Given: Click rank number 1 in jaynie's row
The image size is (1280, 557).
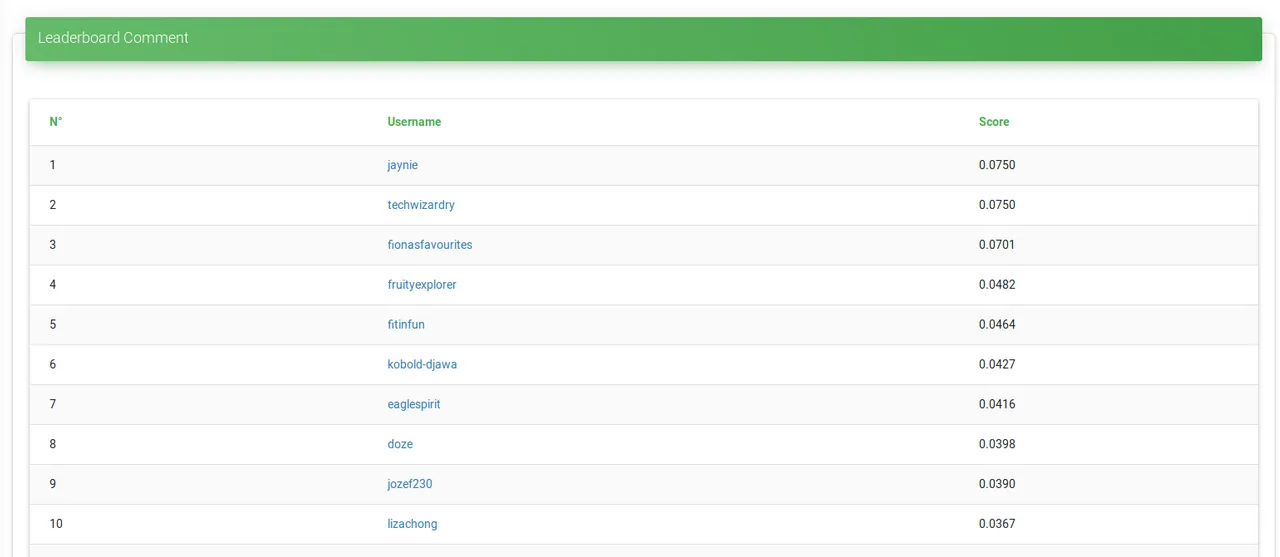Looking at the screenshot, I should pos(53,165).
